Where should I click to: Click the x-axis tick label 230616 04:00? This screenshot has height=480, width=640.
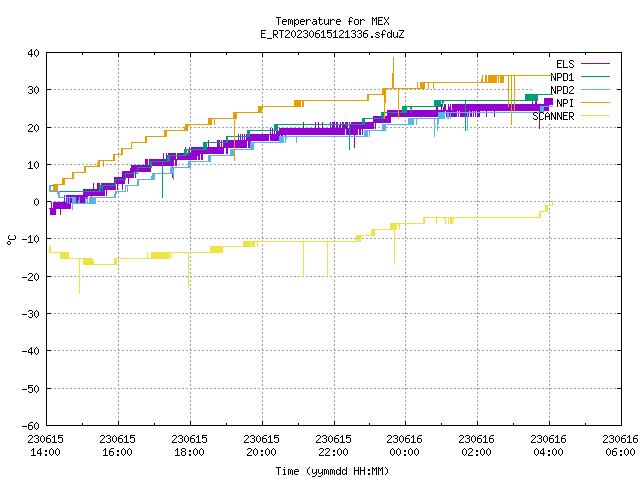(x=549, y=446)
